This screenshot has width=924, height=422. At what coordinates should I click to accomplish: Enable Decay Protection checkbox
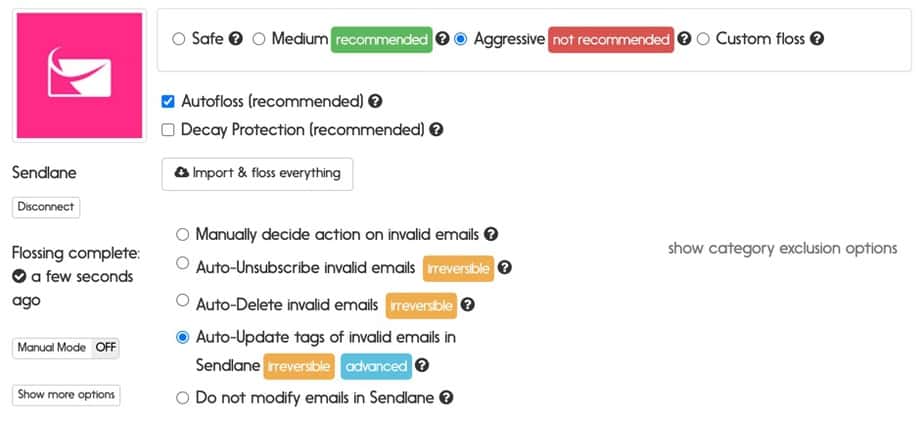168,130
